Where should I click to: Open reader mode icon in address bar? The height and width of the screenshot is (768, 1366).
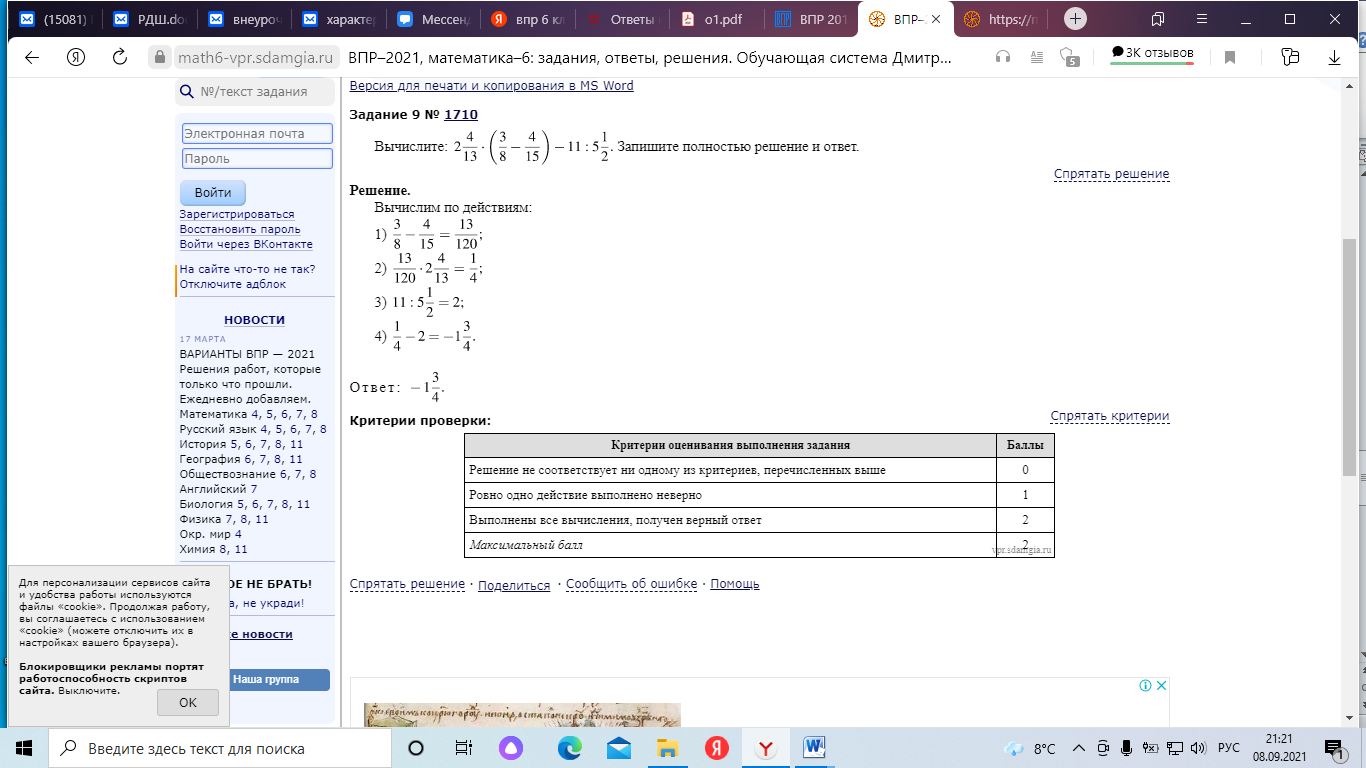coord(1038,57)
